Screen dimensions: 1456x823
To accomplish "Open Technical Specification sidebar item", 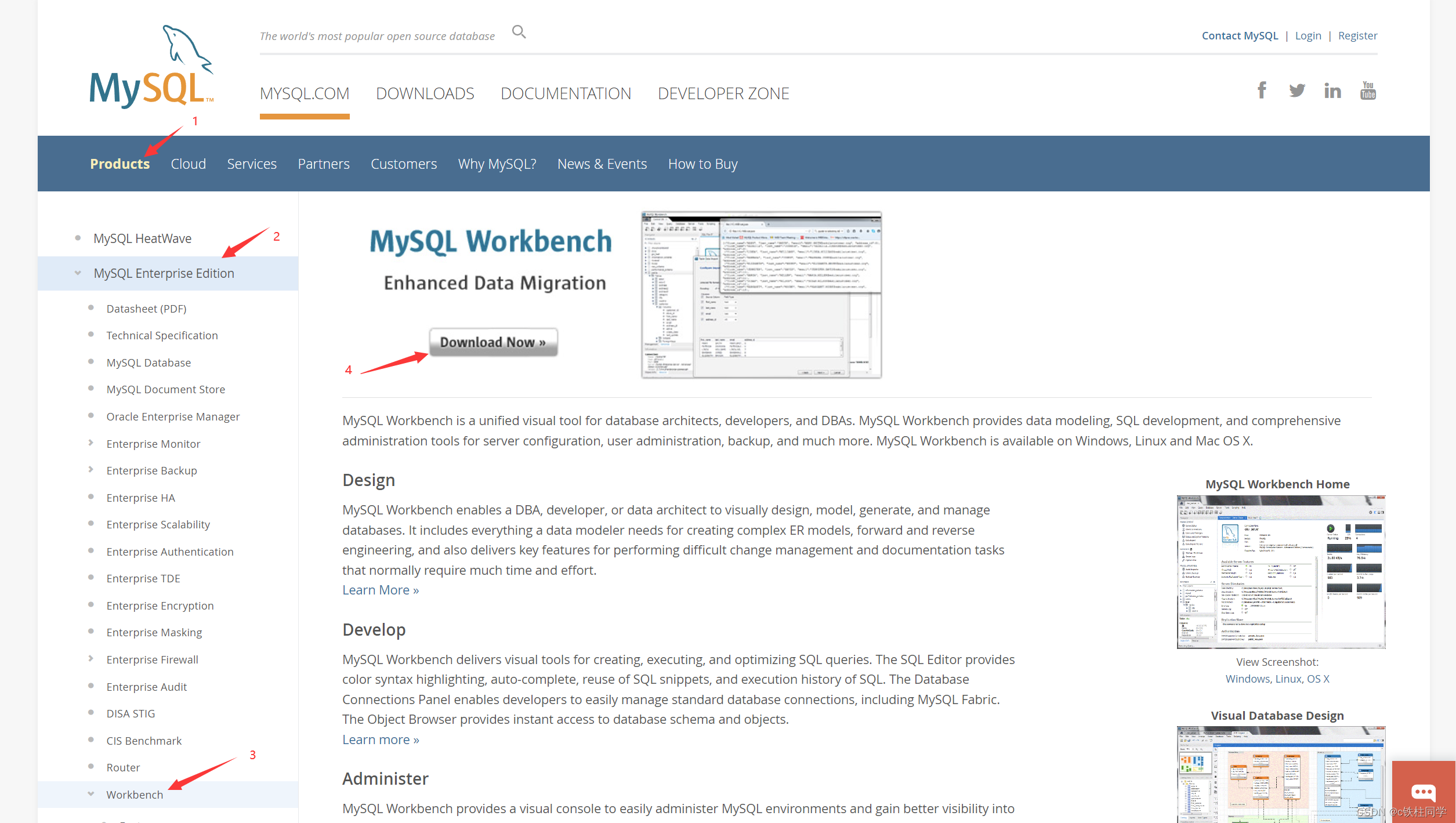I will pos(162,335).
